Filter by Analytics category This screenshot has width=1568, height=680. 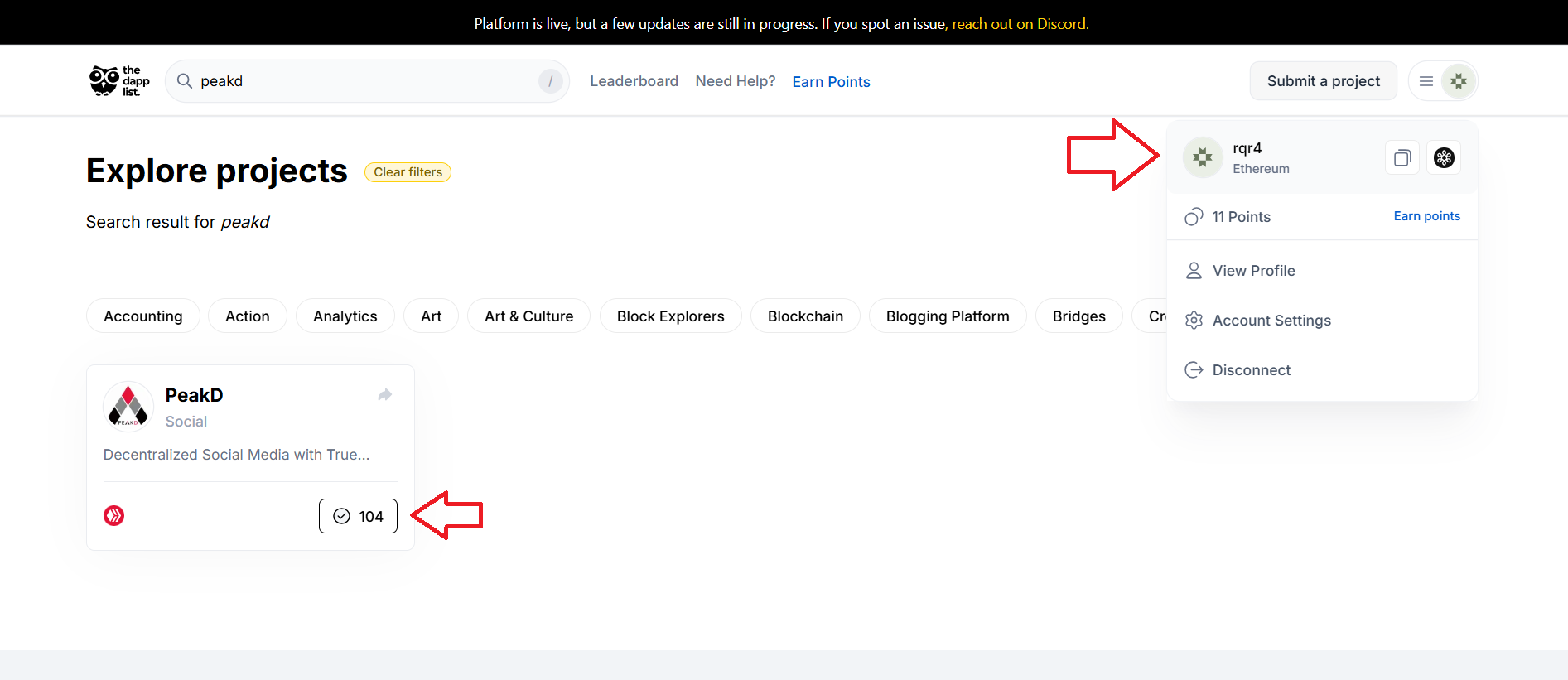(x=345, y=316)
